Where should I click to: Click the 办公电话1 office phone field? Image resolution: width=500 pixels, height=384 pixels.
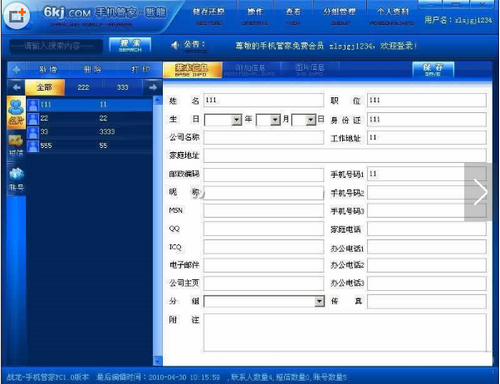tap(427, 247)
